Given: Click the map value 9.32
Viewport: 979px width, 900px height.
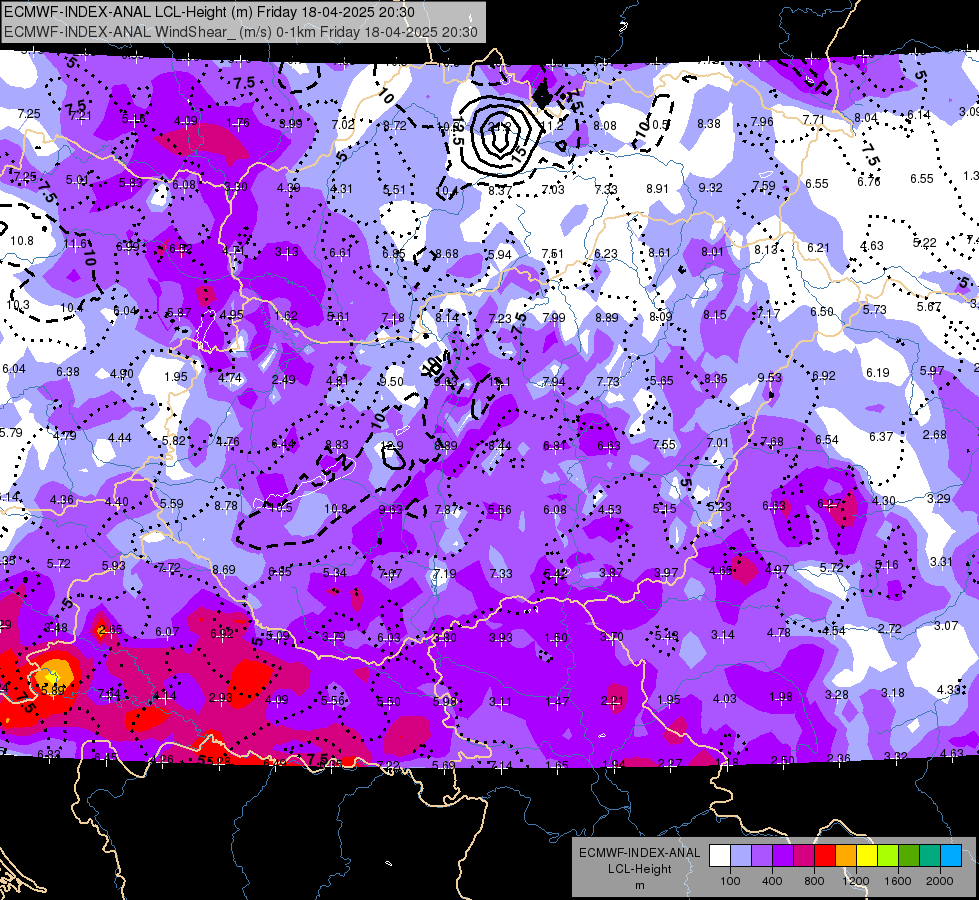Looking at the screenshot, I should point(711,187).
